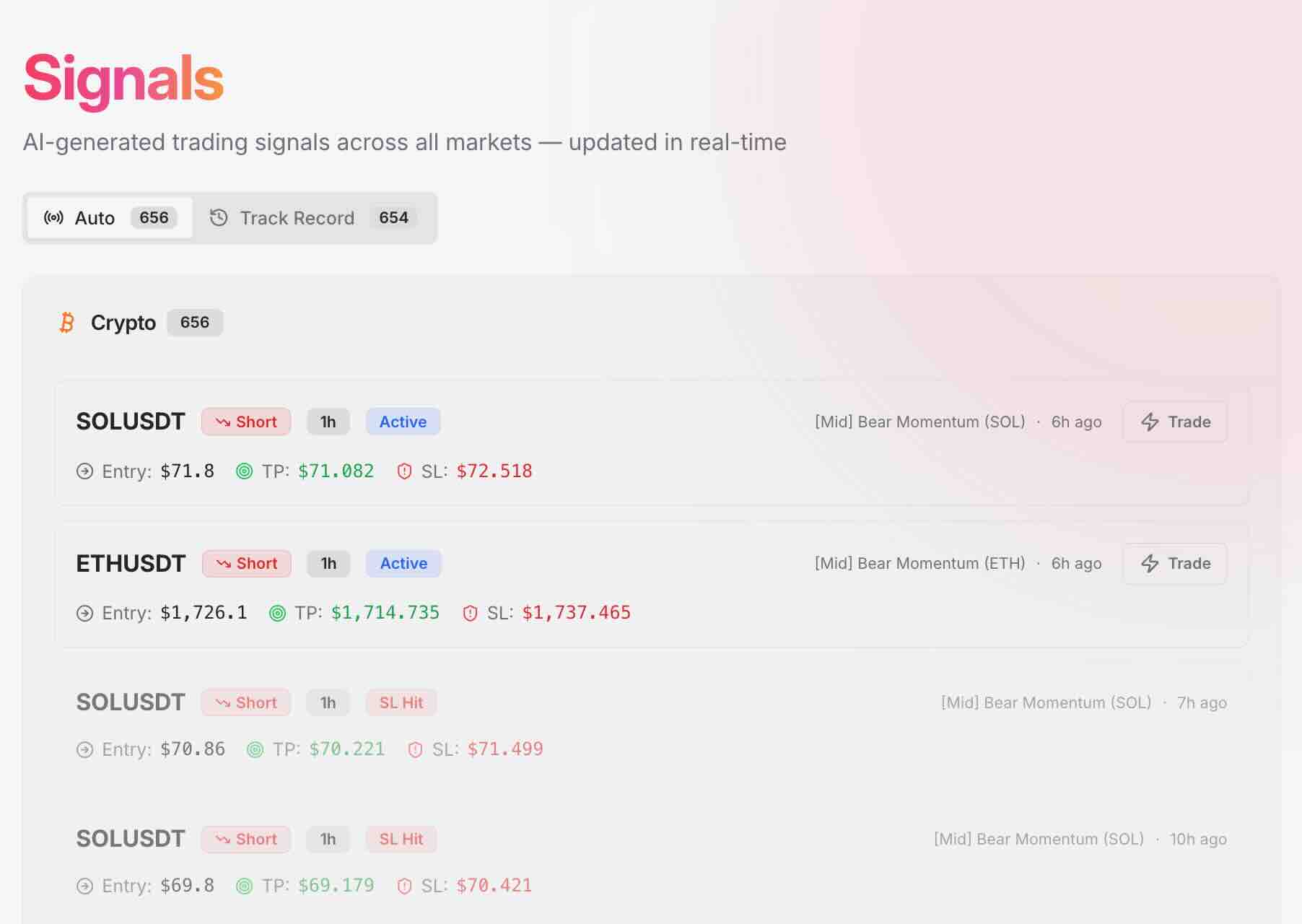1302x924 pixels.
Task: Click the Short badge on ETHUSDT signal
Action: point(246,564)
